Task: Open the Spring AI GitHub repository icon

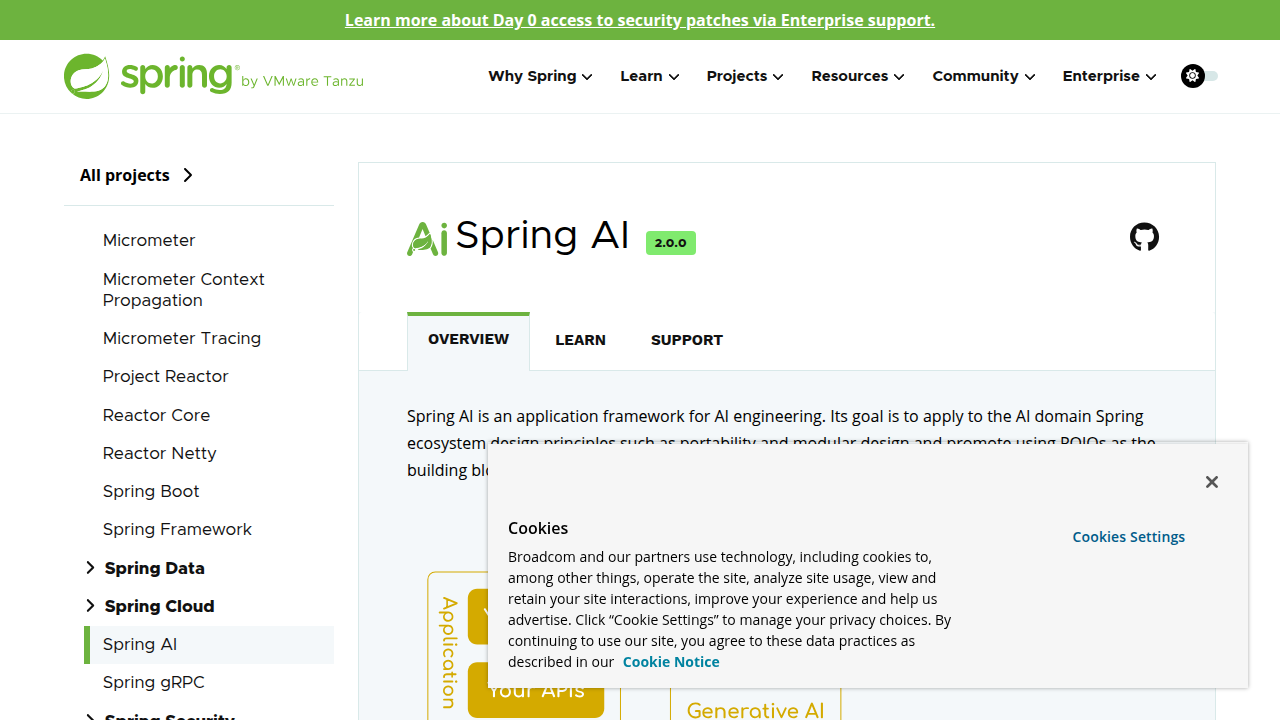Action: pos(1144,237)
